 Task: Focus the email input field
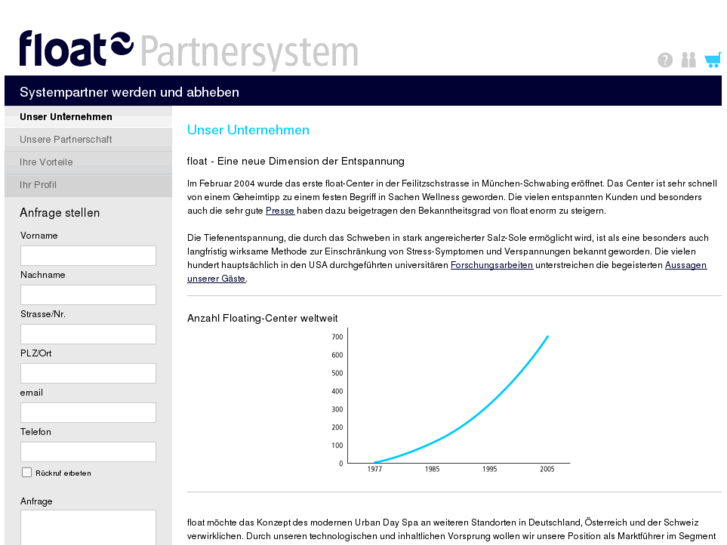pos(88,412)
